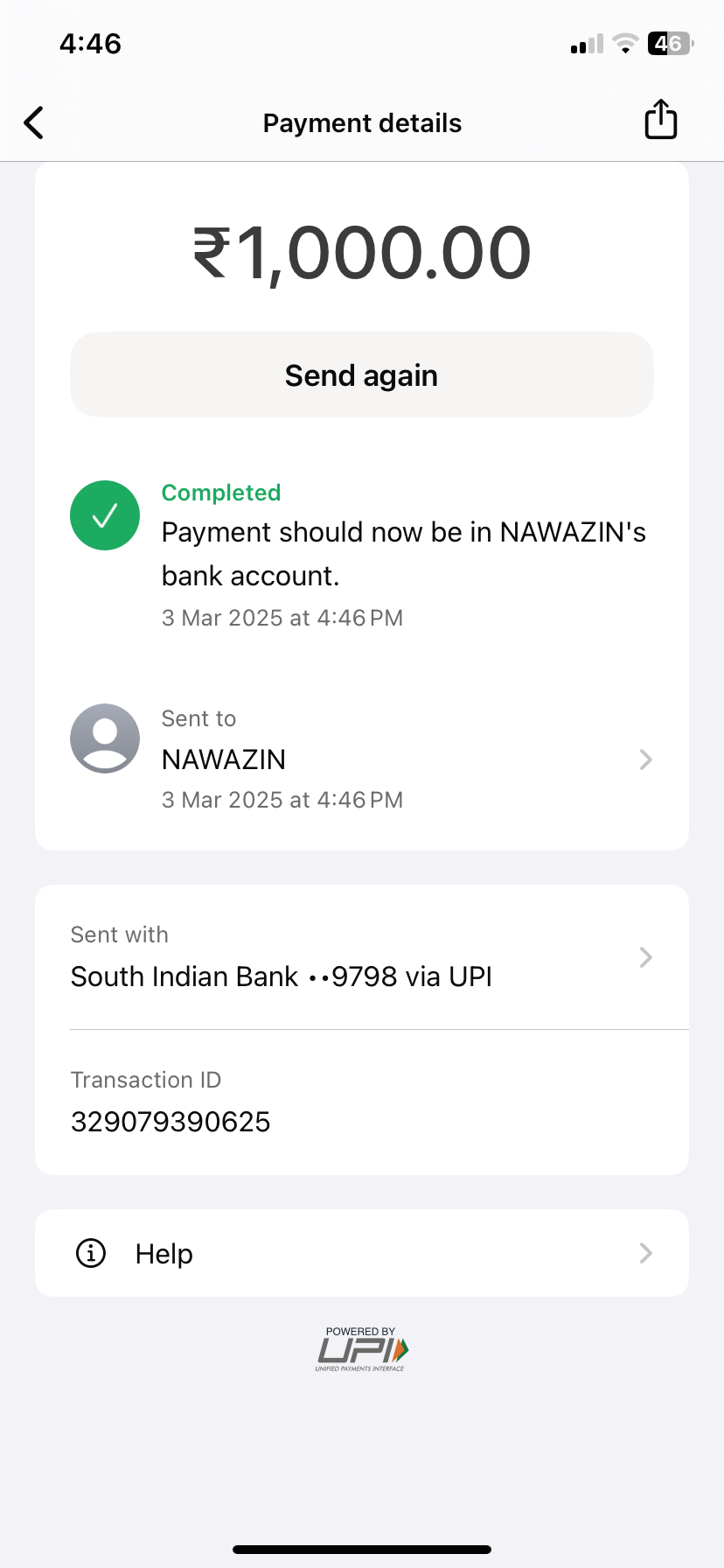This screenshot has width=724, height=1568.
Task: Tap the home indicator bar at bottom
Action: click(362, 1550)
